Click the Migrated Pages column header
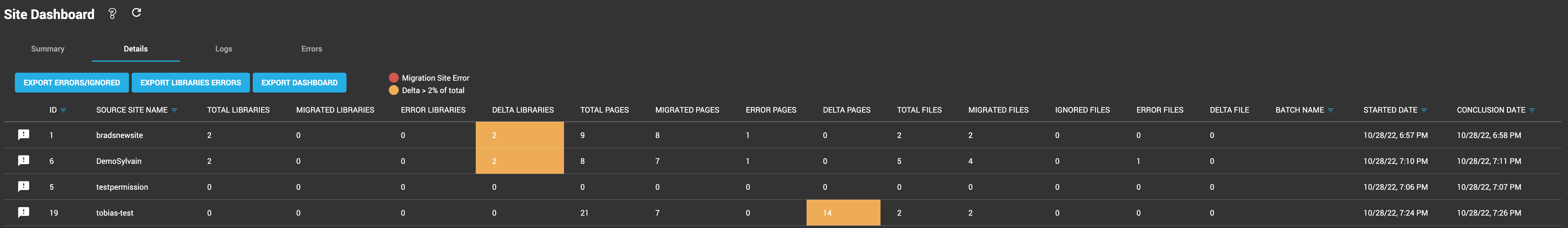 coord(687,110)
